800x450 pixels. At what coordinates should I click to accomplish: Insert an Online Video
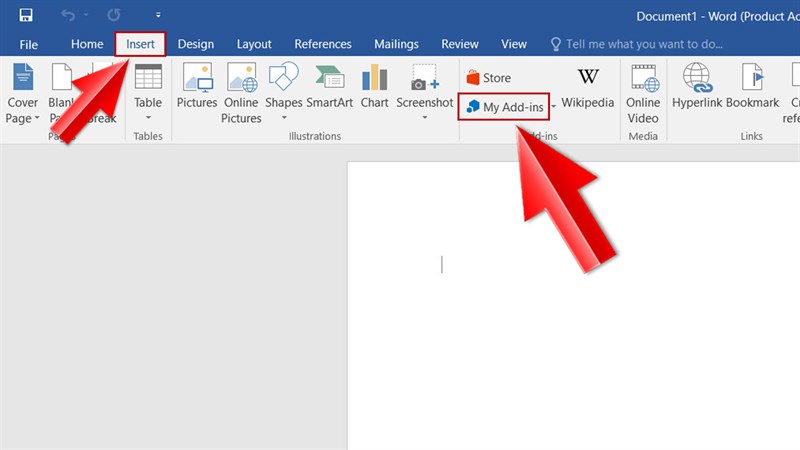tap(643, 94)
